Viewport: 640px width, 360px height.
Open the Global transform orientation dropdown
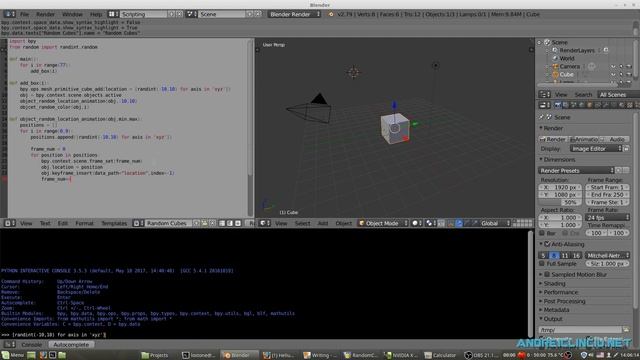click(495, 223)
